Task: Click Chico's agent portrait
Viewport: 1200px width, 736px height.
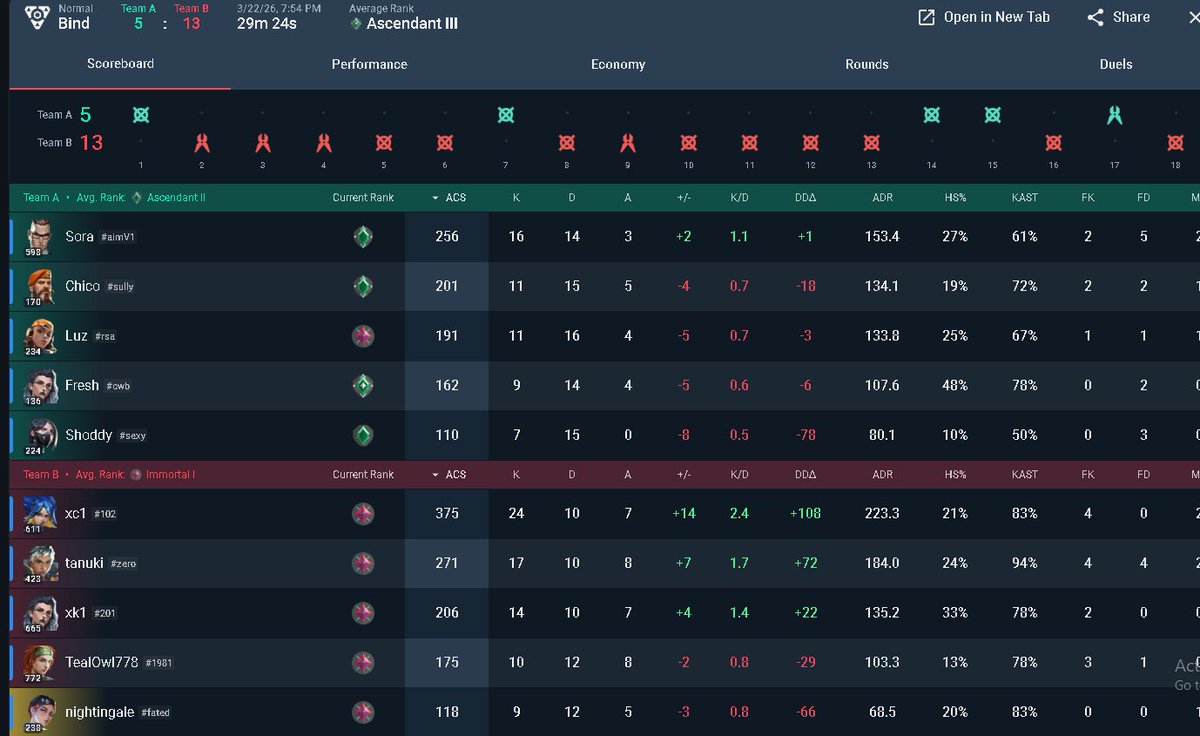Action: (40, 286)
